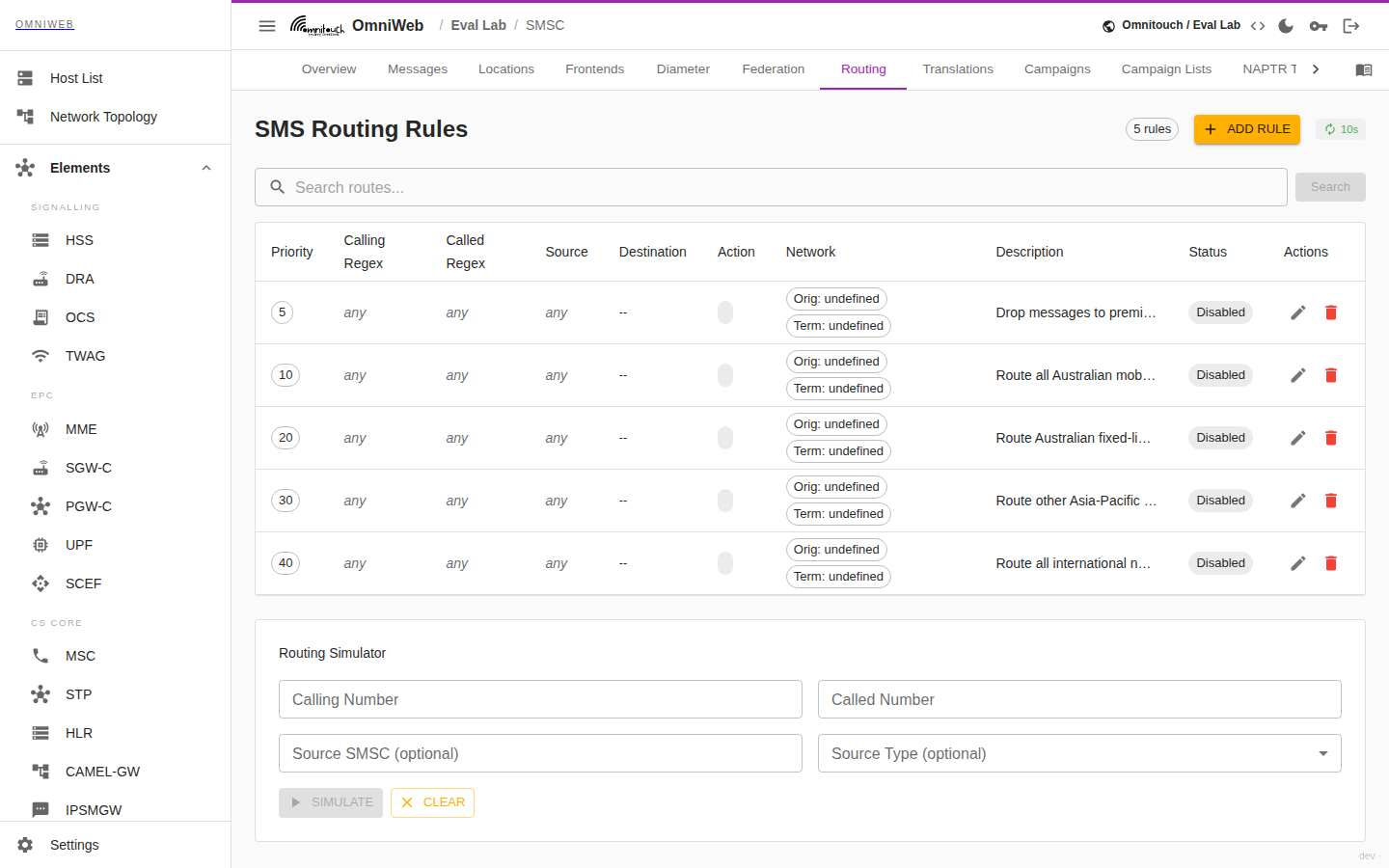Open SGW-C element page
This screenshot has width=1389, height=868.
click(x=115, y=468)
